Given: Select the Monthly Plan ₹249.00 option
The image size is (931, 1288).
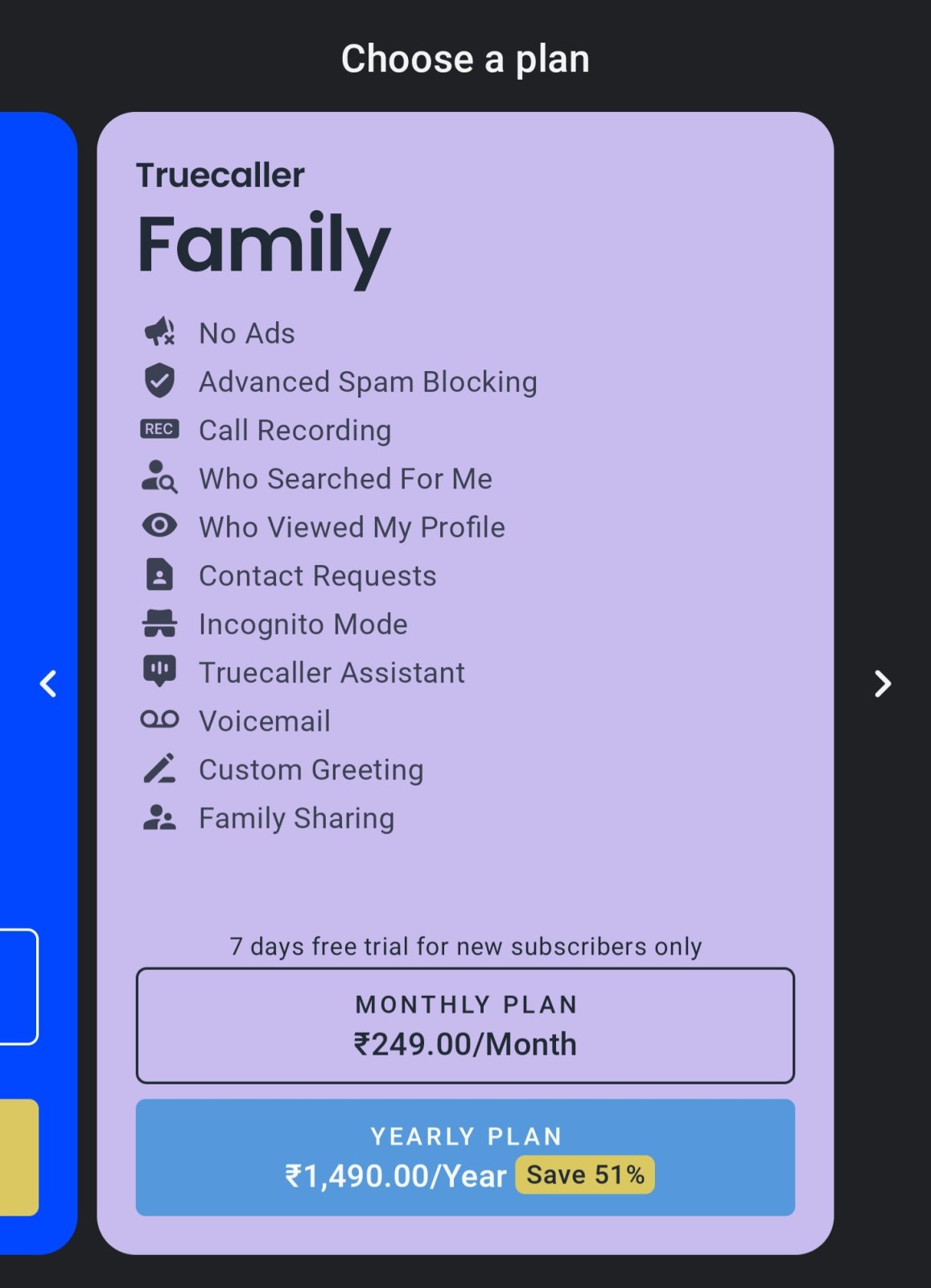Looking at the screenshot, I should click(x=465, y=1026).
